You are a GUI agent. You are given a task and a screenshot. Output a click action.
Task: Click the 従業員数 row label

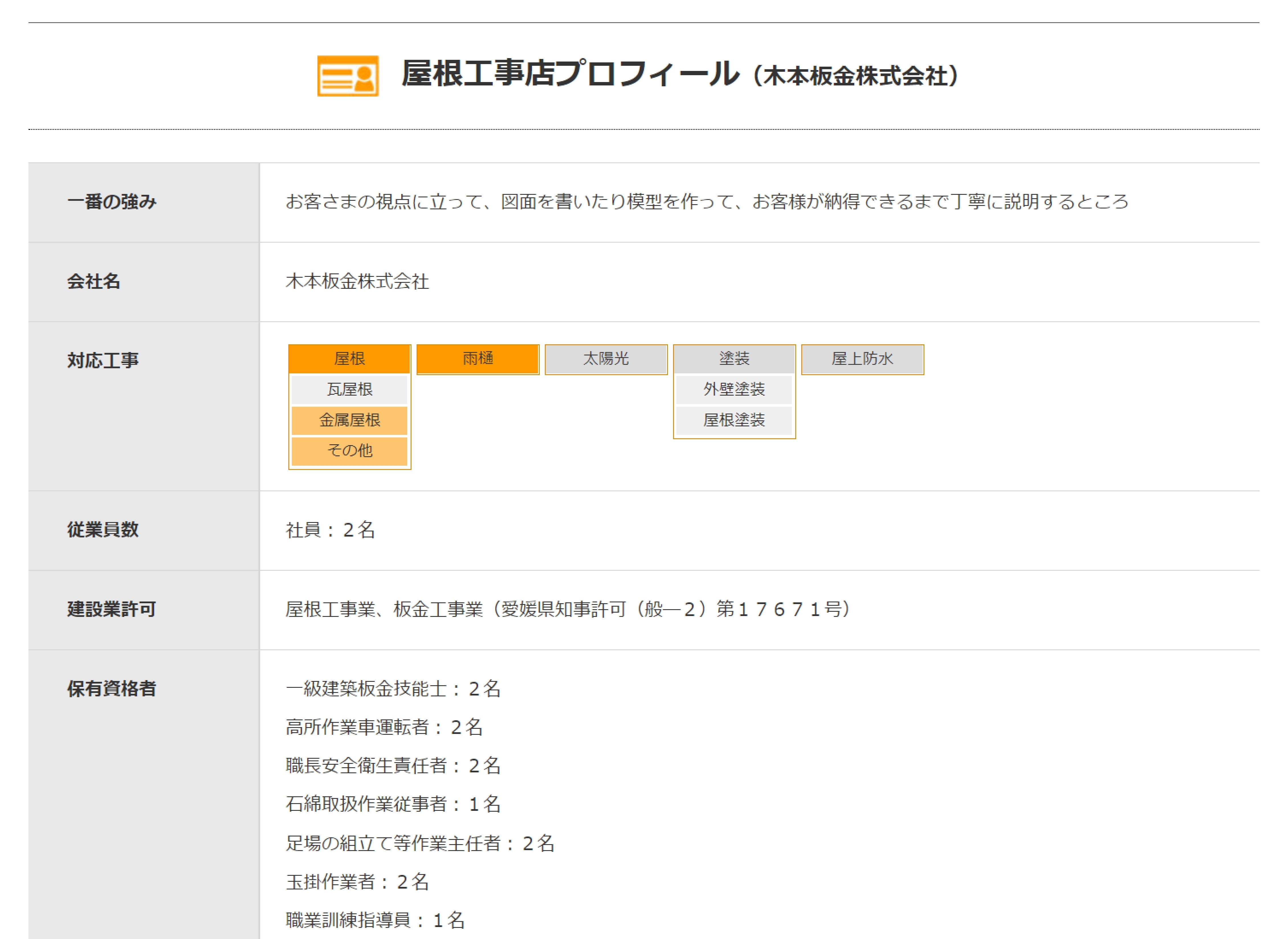coord(103,530)
